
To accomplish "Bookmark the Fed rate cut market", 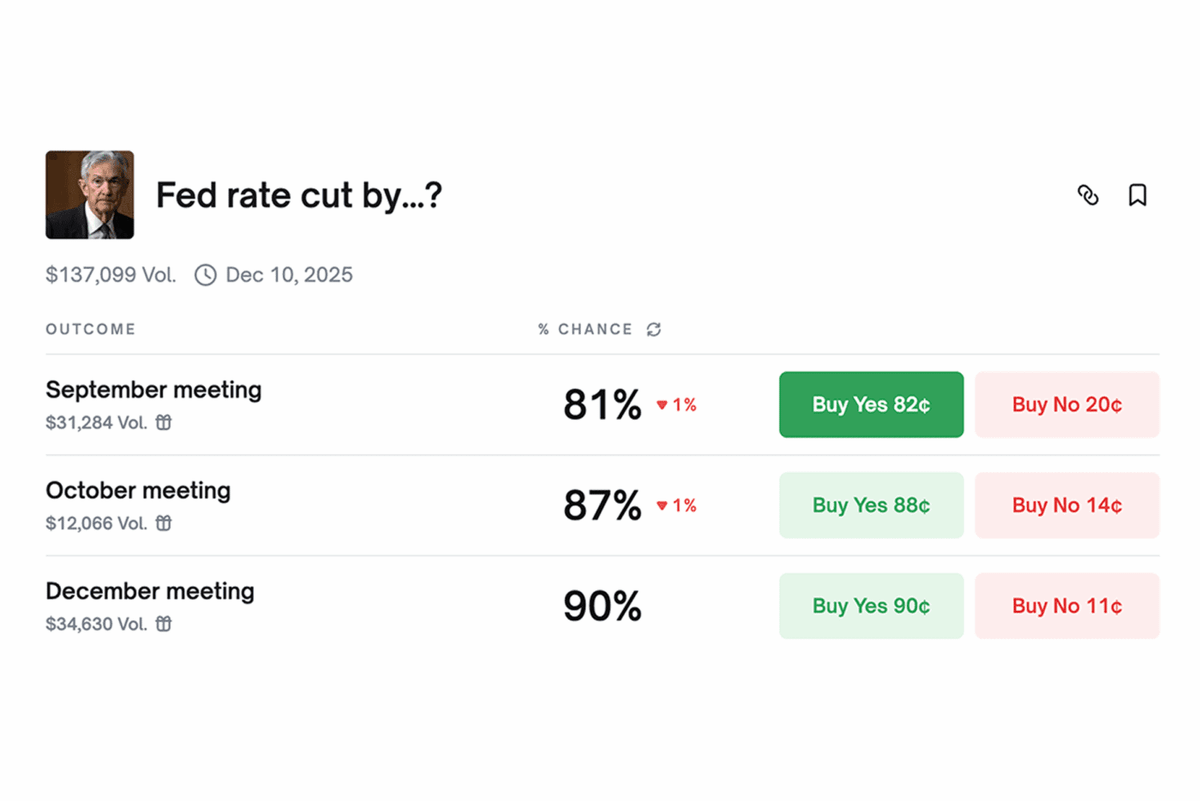I will pos(1137,195).
